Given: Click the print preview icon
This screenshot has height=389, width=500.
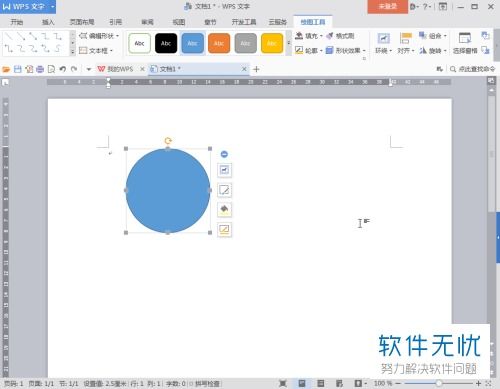Looking at the screenshot, I should click(x=51, y=69).
